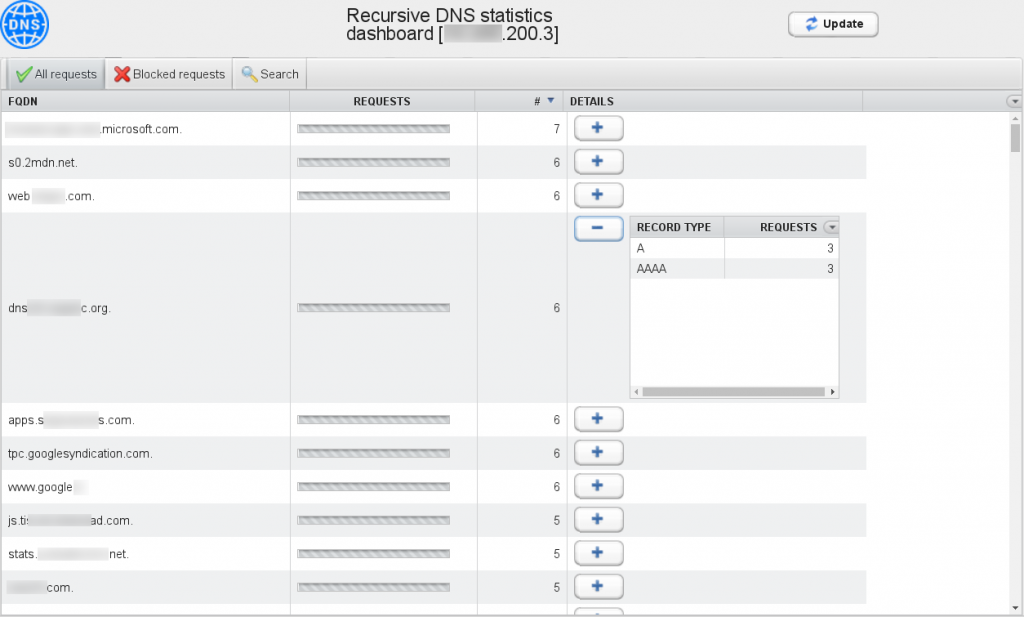This screenshot has width=1024, height=617.
Task: Click the sort triangle on the # column
Action: [551, 101]
